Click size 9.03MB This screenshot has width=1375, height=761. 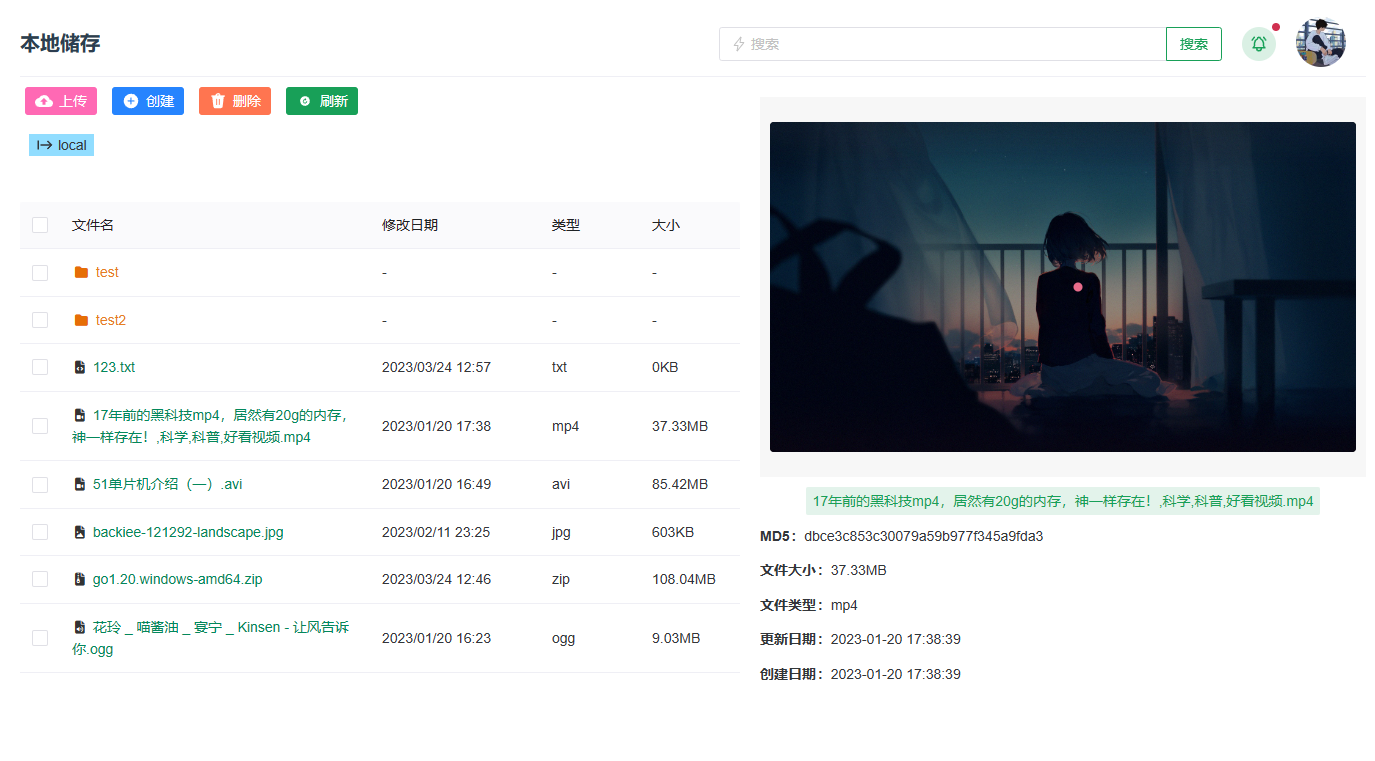(x=676, y=638)
